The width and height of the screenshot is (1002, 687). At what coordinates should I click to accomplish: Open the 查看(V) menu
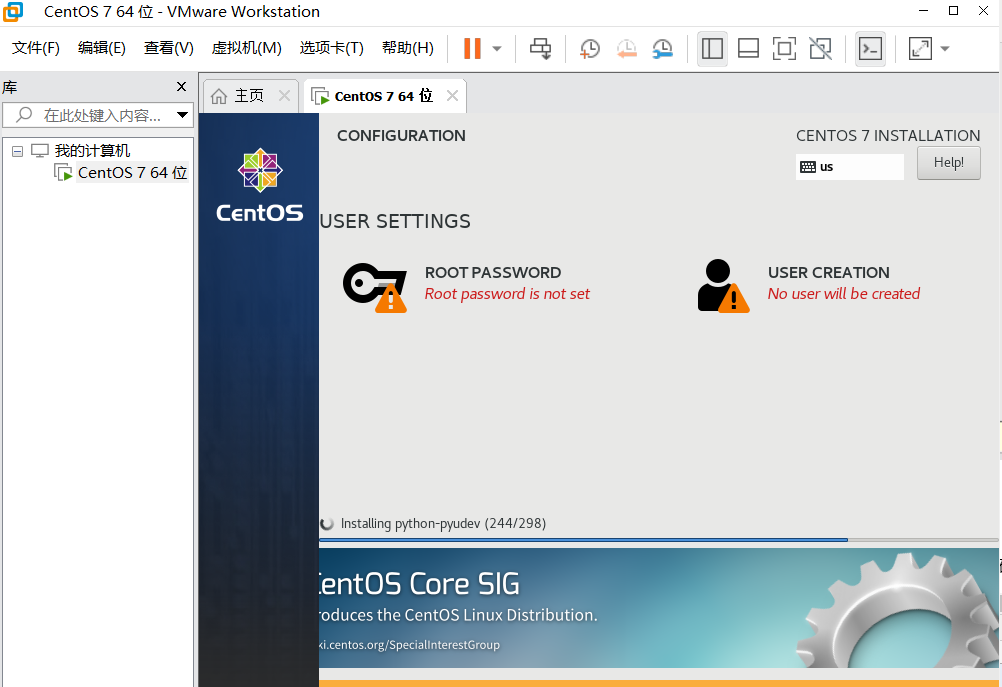pos(169,48)
